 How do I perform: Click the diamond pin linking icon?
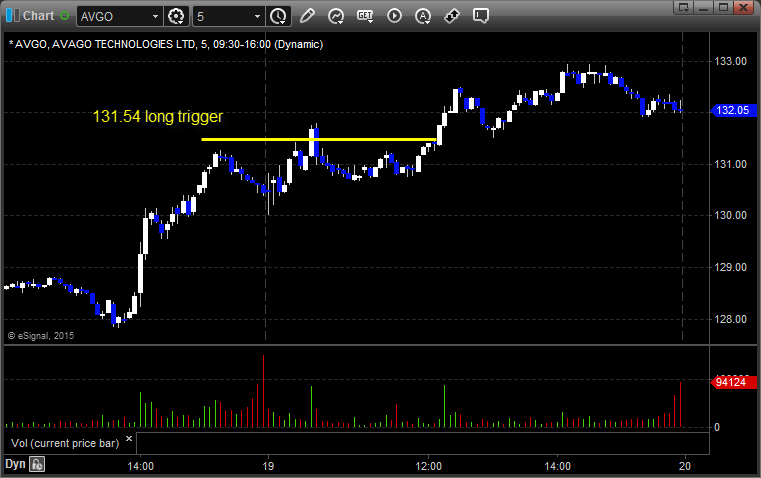(452, 16)
